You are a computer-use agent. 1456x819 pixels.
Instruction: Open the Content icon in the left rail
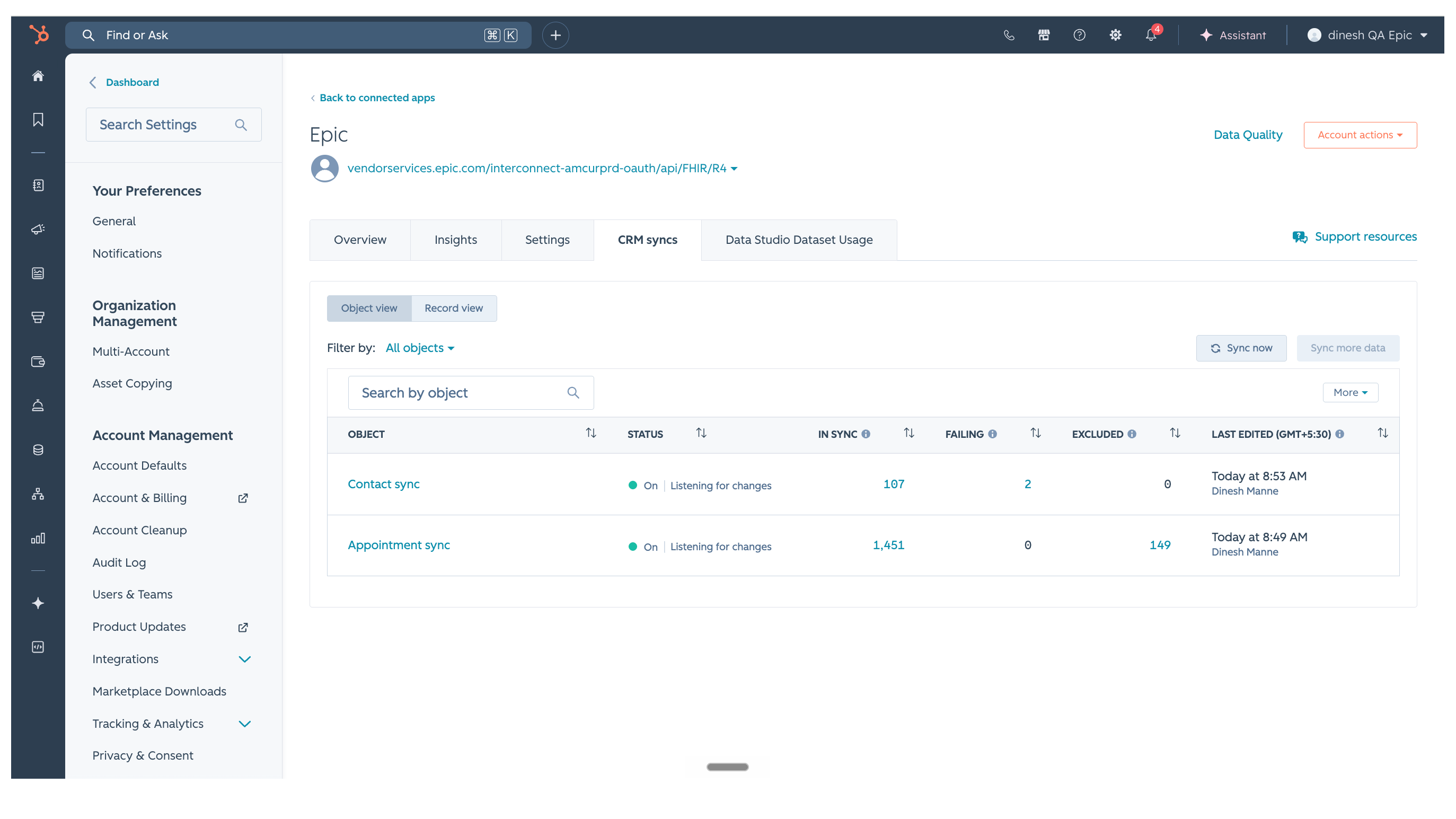click(38, 274)
